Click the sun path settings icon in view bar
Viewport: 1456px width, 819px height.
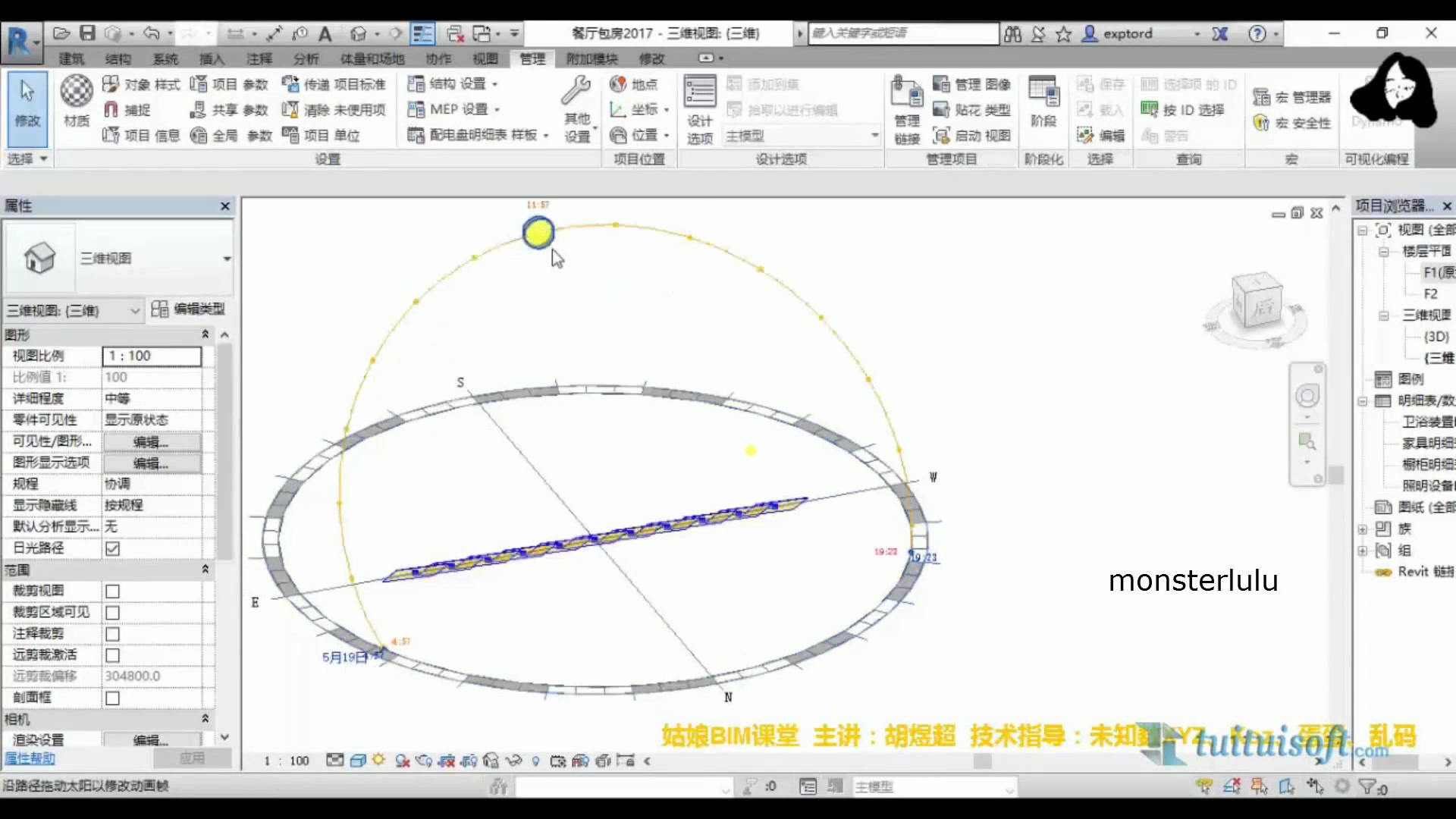click(379, 761)
